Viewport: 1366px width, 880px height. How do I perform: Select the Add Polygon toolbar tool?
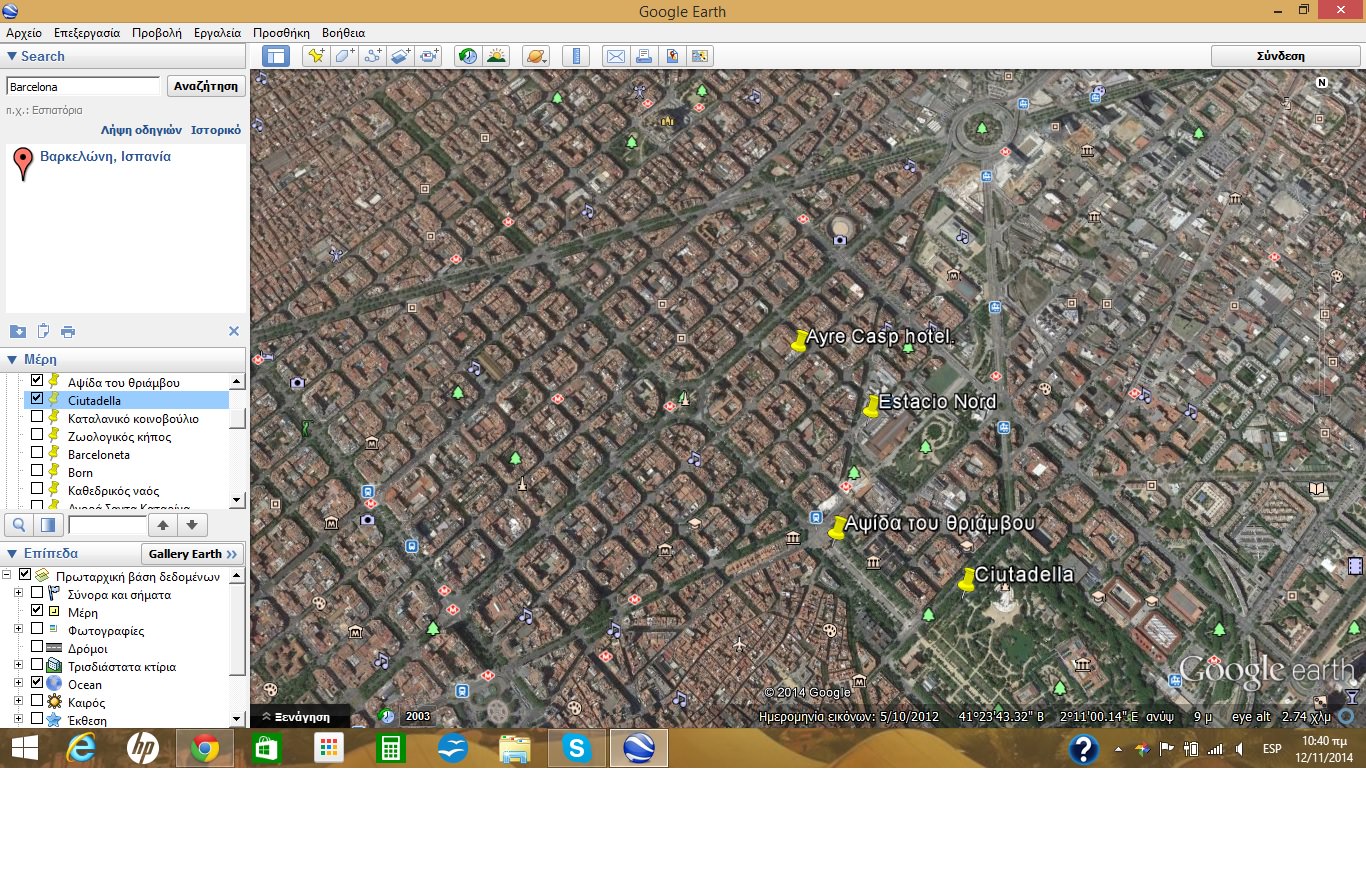pos(344,56)
